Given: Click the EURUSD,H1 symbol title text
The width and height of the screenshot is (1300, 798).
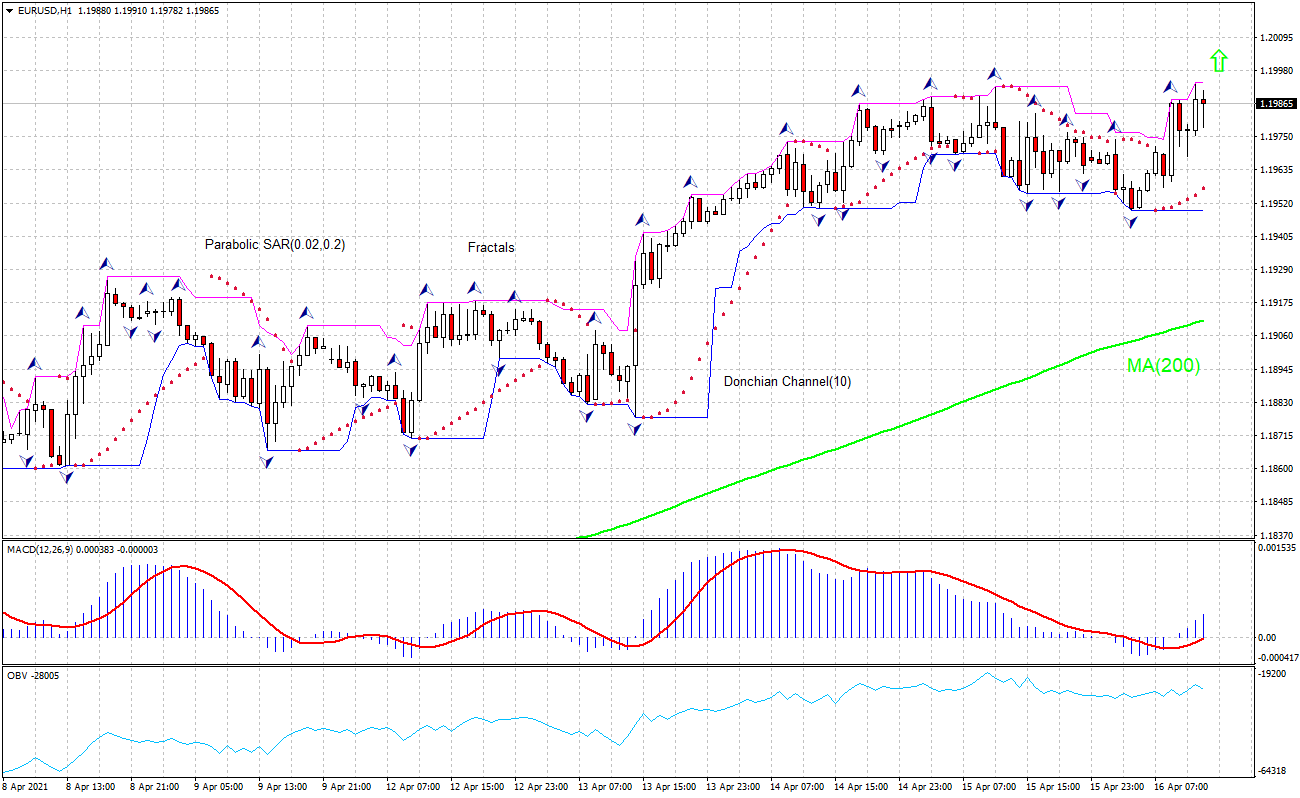Looking at the screenshot, I should [45, 10].
